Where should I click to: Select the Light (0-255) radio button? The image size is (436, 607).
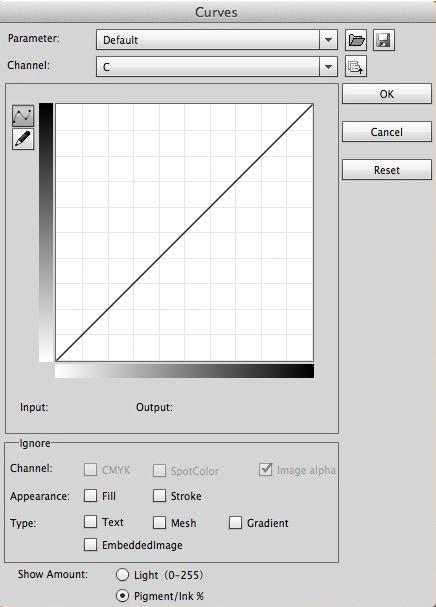point(122,574)
